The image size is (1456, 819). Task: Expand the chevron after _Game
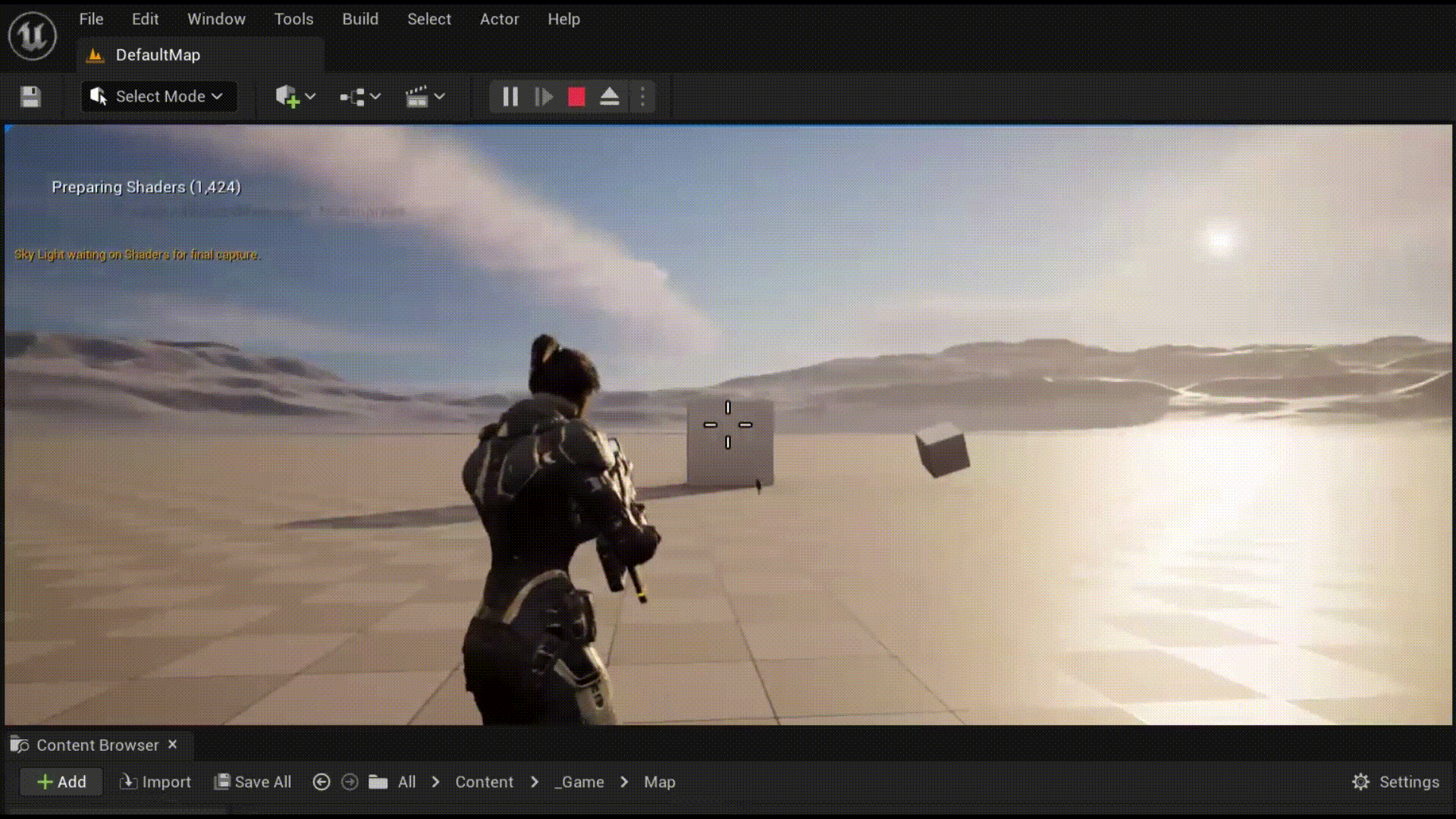click(x=624, y=782)
